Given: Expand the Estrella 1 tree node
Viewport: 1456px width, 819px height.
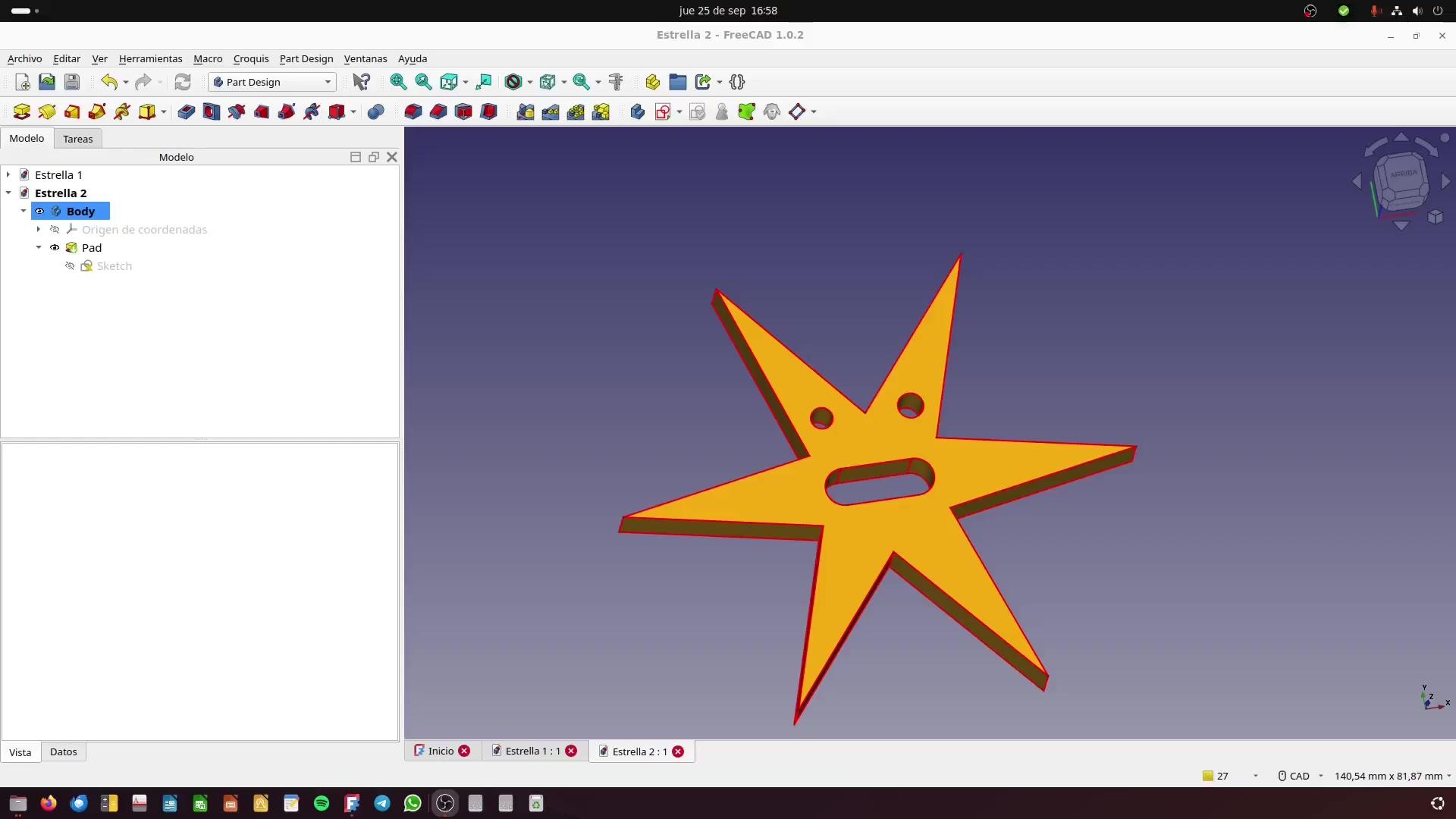Looking at the screenshot, I should (8, 175).
